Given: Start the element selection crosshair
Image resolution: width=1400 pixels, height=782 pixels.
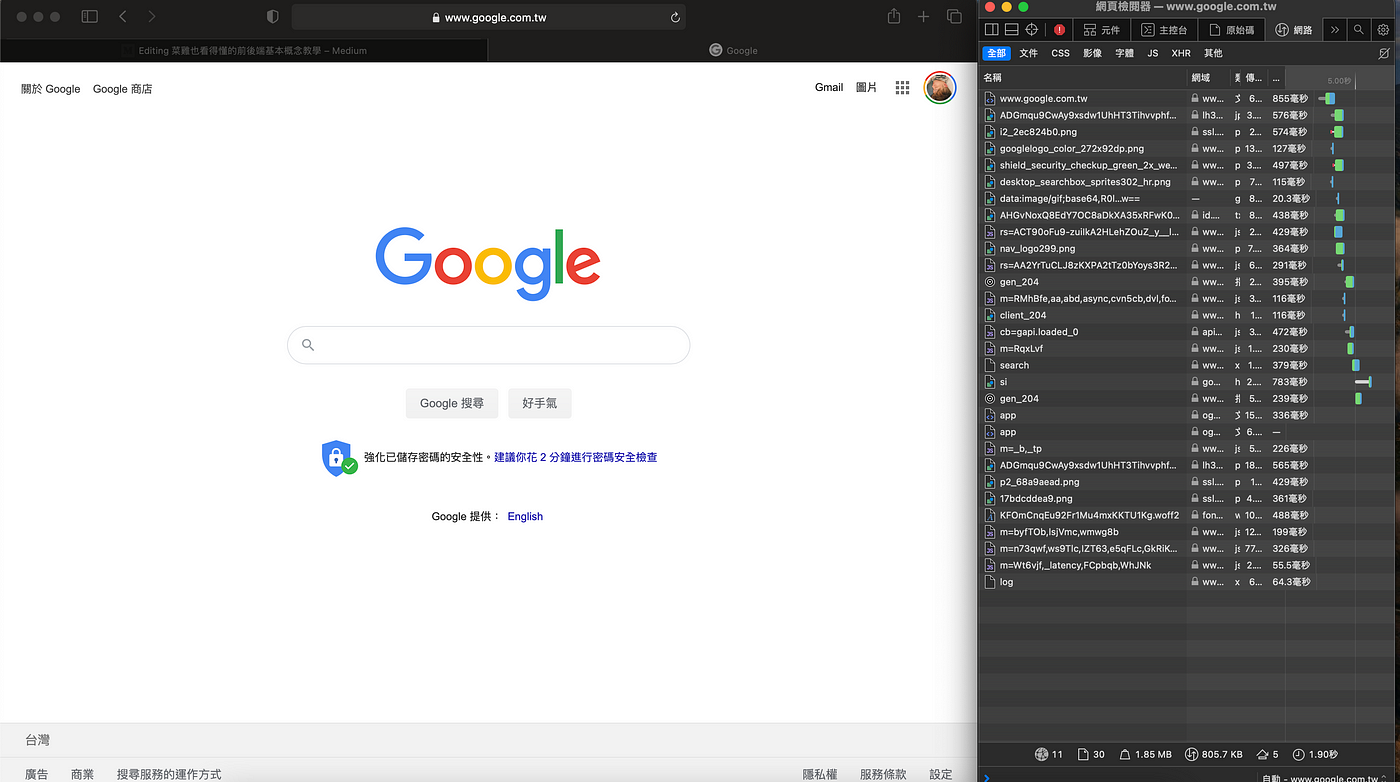Looking at the screenshot, I should pos(1032,30).
